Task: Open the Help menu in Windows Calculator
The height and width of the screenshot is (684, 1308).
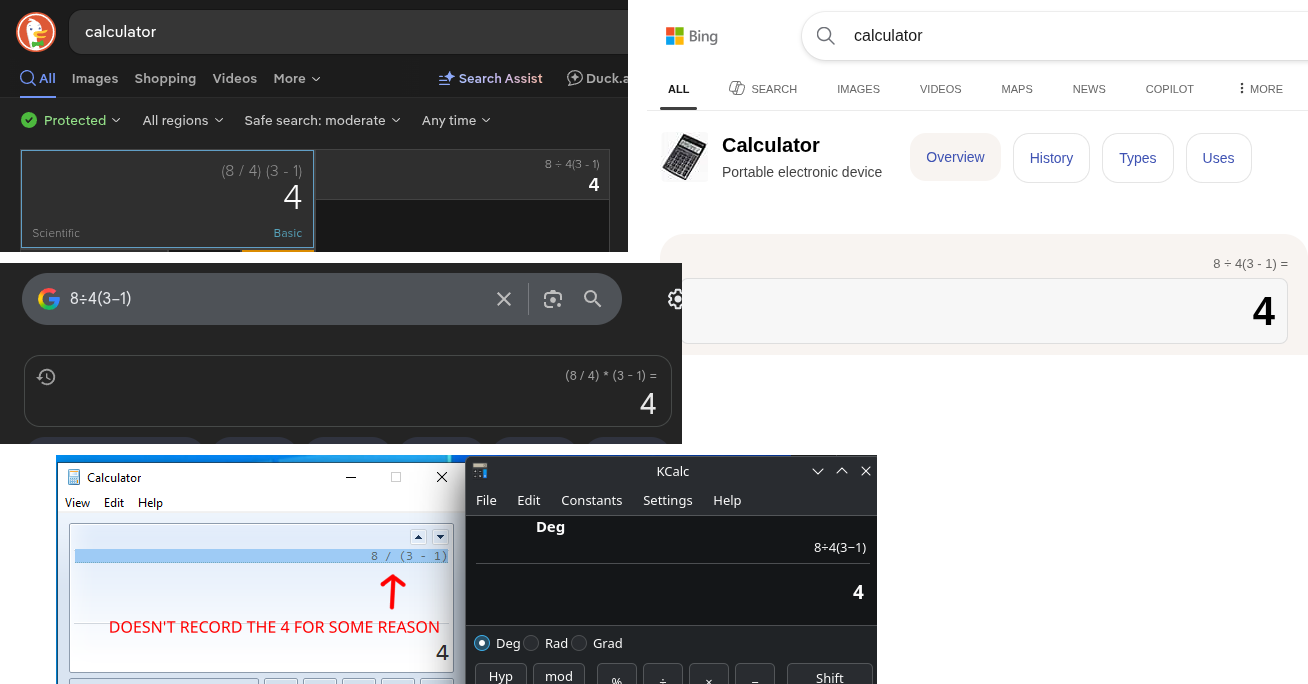Action: 150,503
